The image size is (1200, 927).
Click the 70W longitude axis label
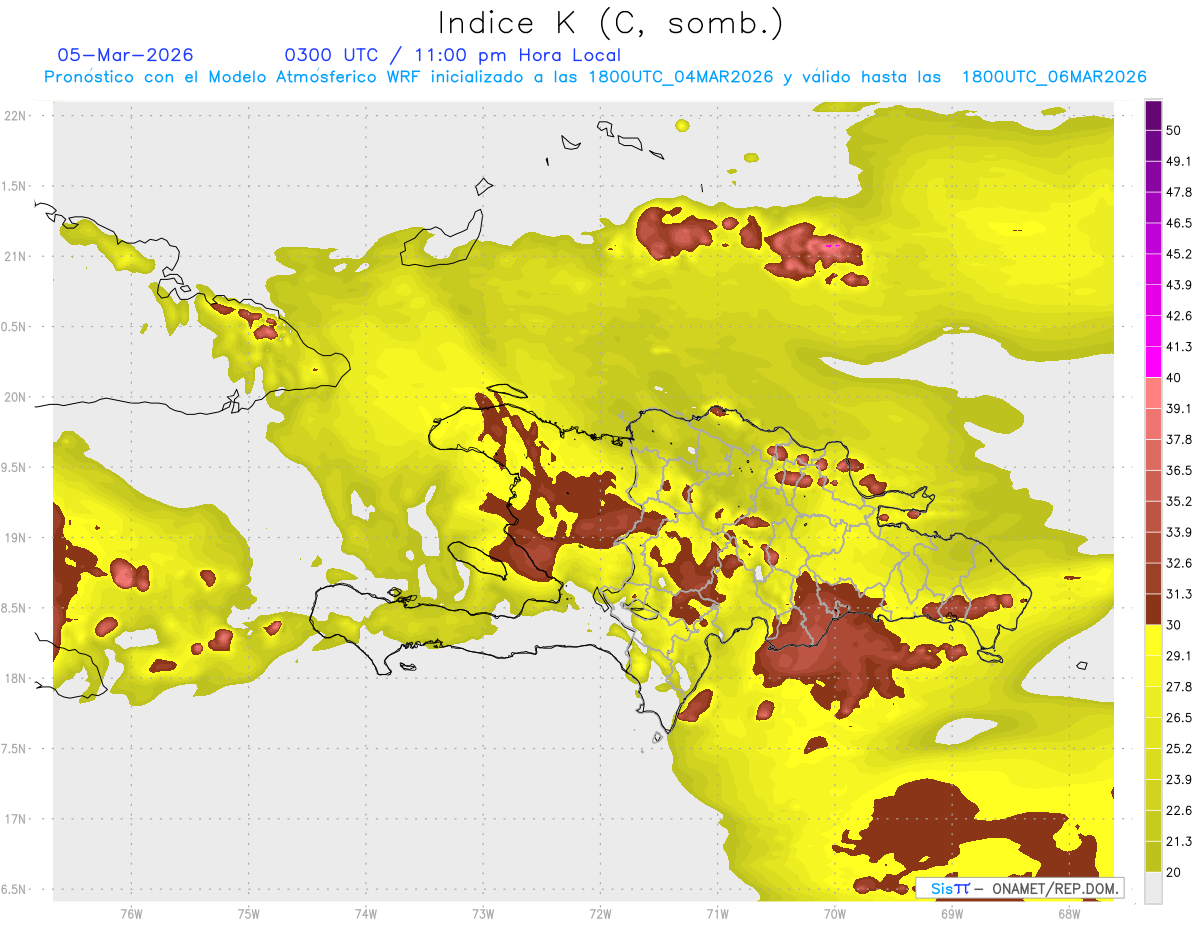[834, 913]
